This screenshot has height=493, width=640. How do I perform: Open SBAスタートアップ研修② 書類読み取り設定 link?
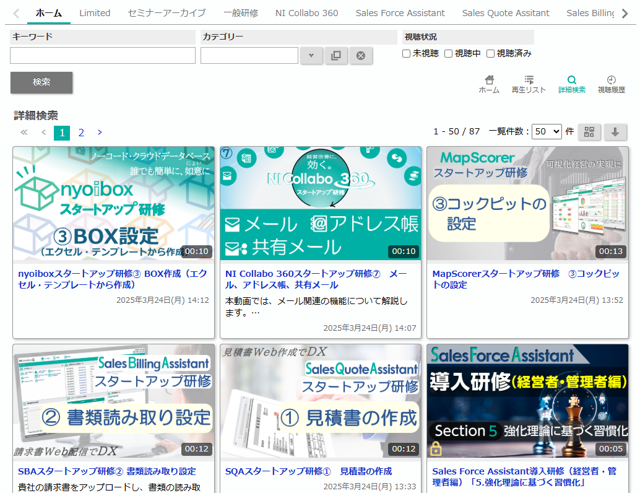click(107, 471)
